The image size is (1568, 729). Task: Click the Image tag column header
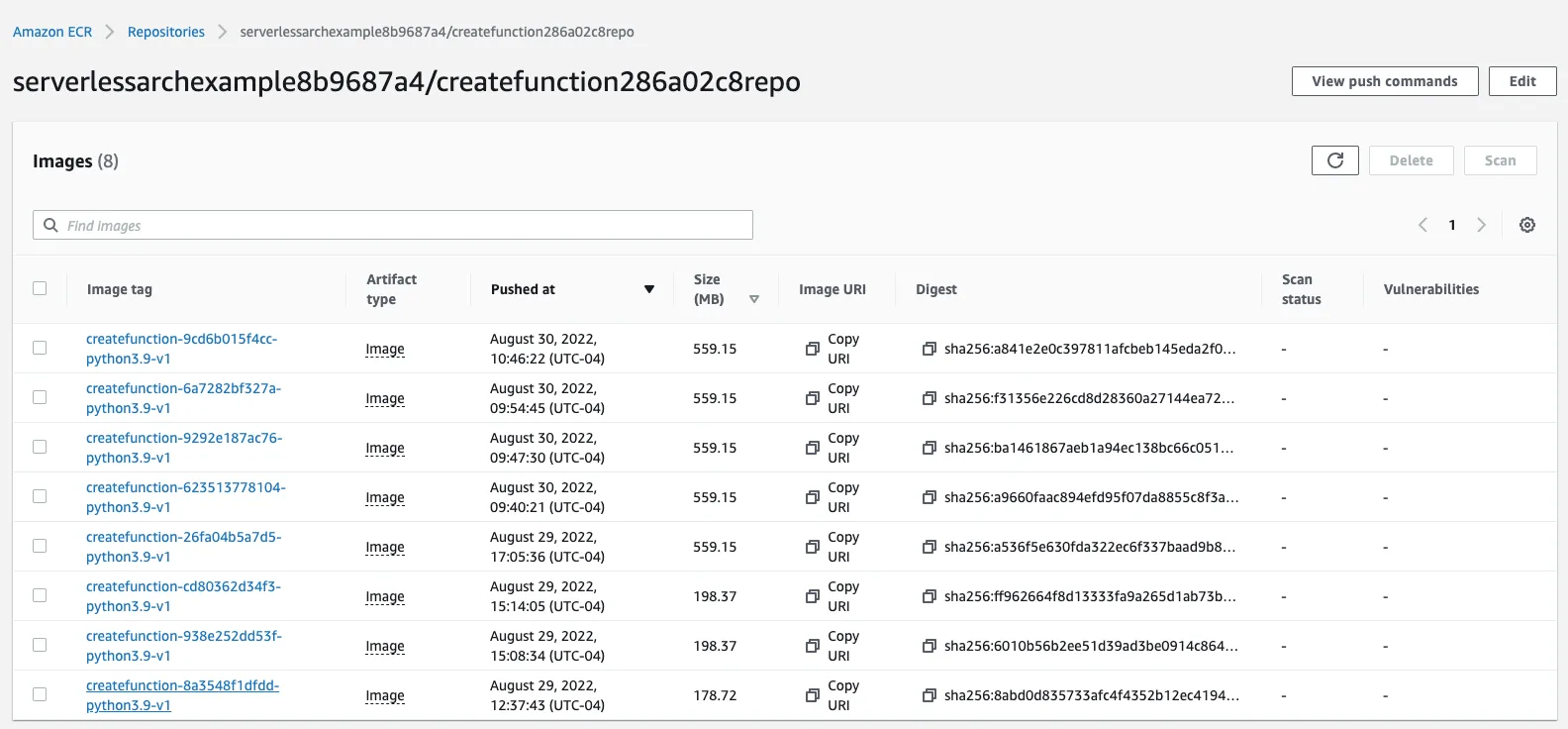pos(120,289)
